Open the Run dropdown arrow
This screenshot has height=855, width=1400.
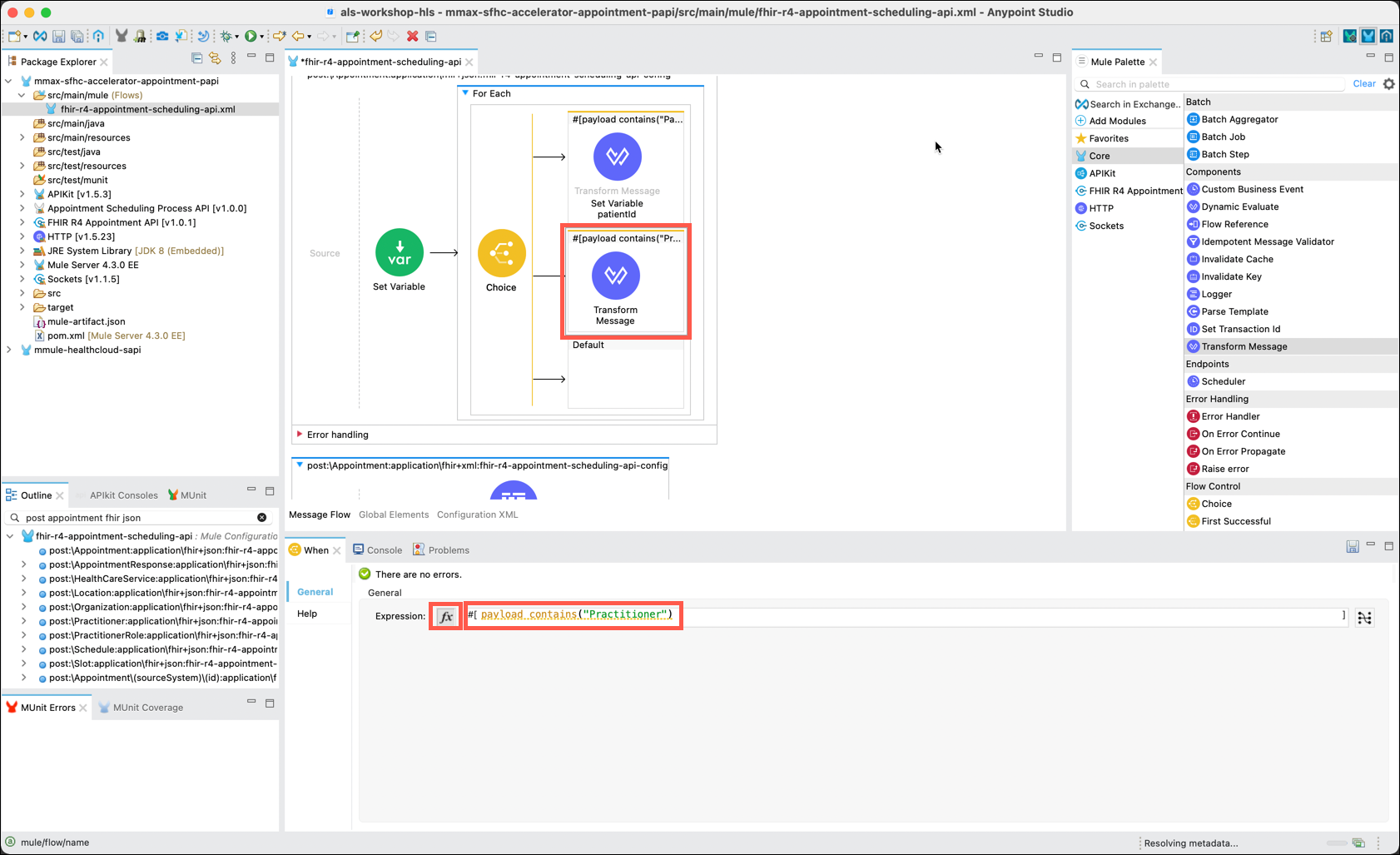pos(261,37)
